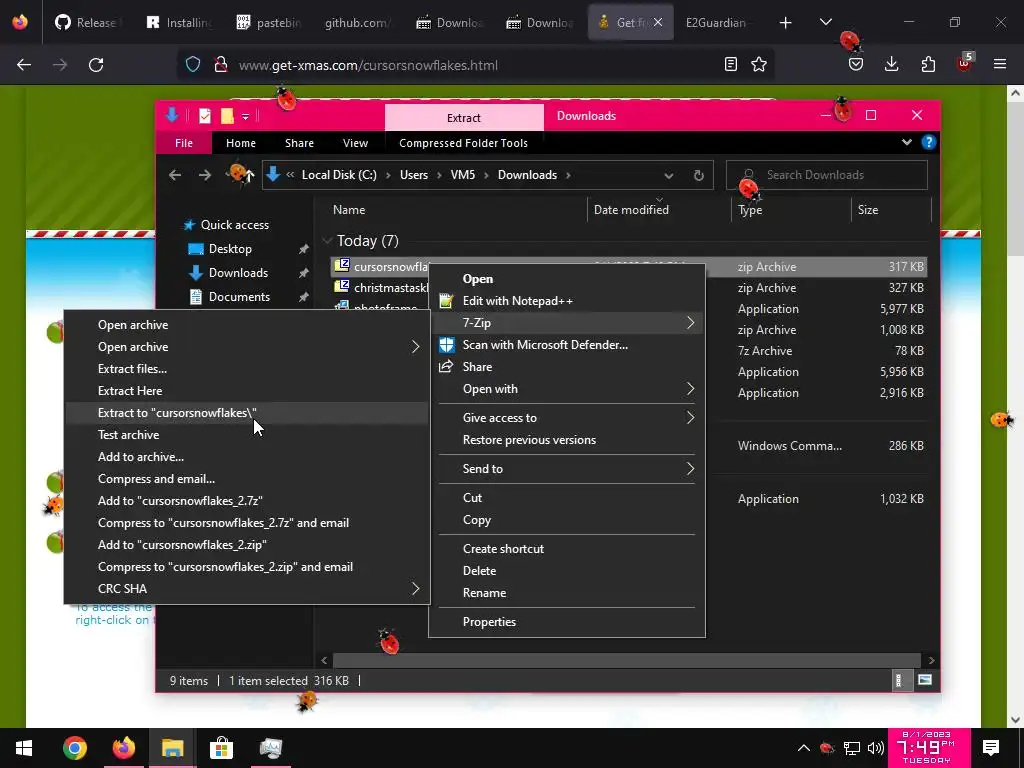Expand the Send to submenu
Image resolution: width=1024 pixels, height=768 pixels.
tap(567, 469)
